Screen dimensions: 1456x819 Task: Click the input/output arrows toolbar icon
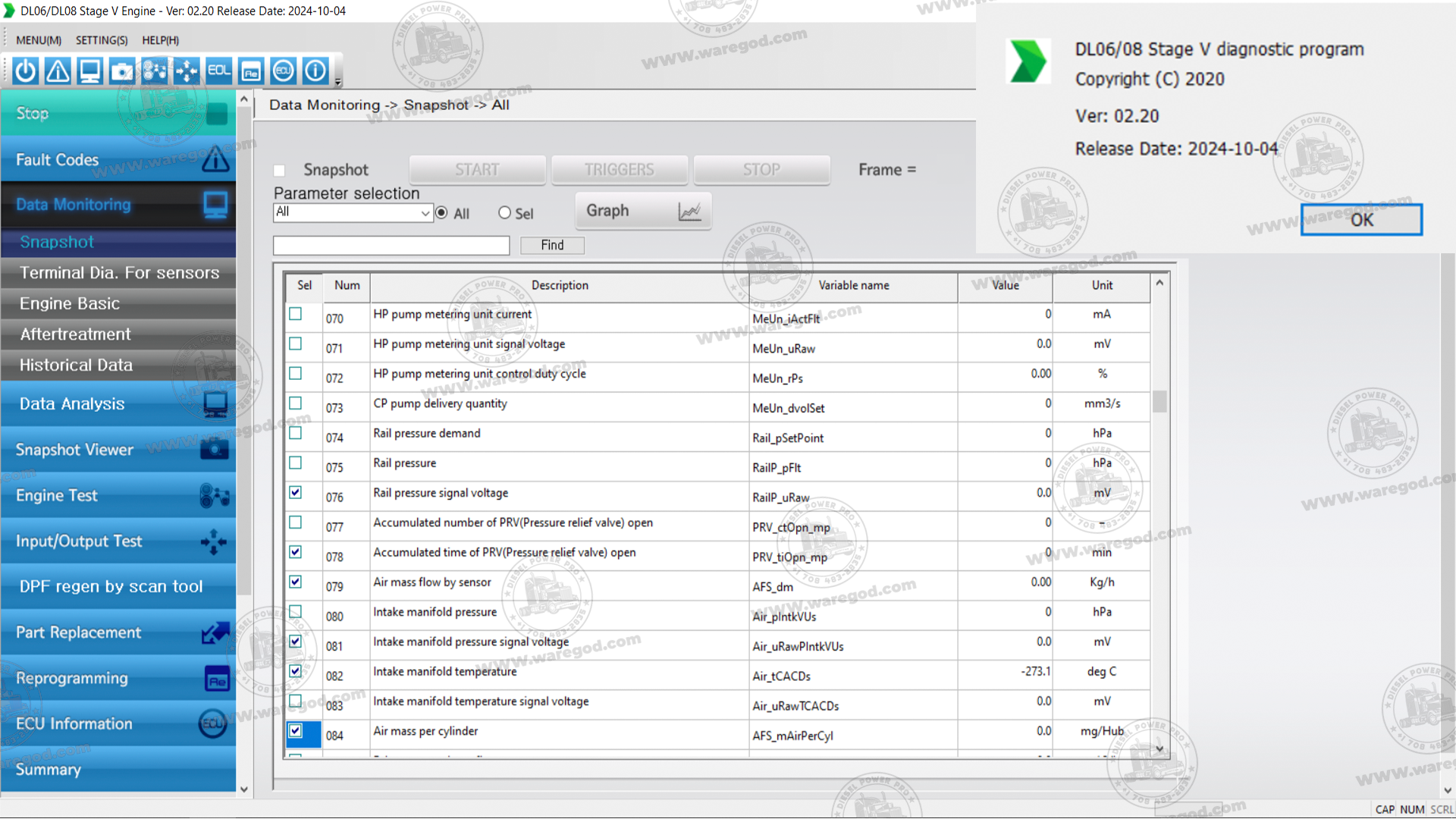(x=186, y=71)
